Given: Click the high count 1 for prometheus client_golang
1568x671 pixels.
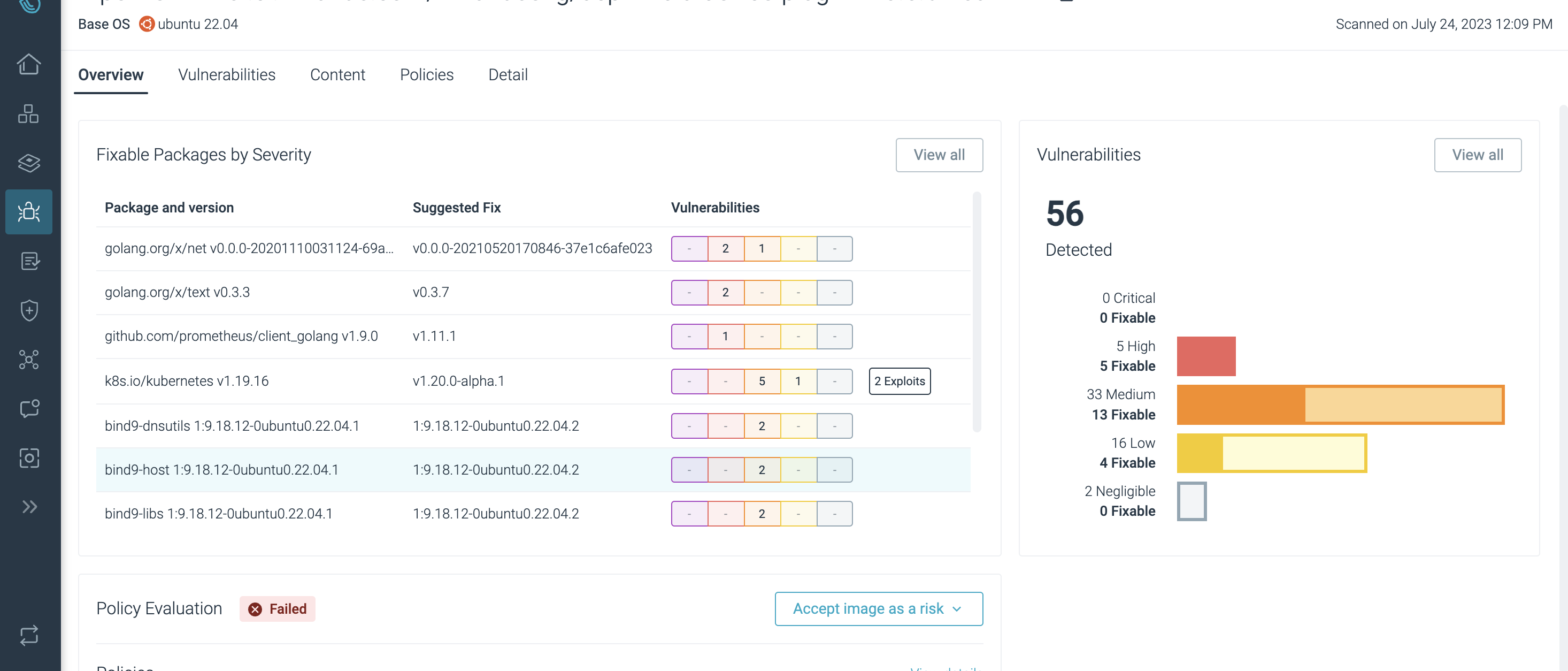Looking at the screenshot, I should [726, 336].
